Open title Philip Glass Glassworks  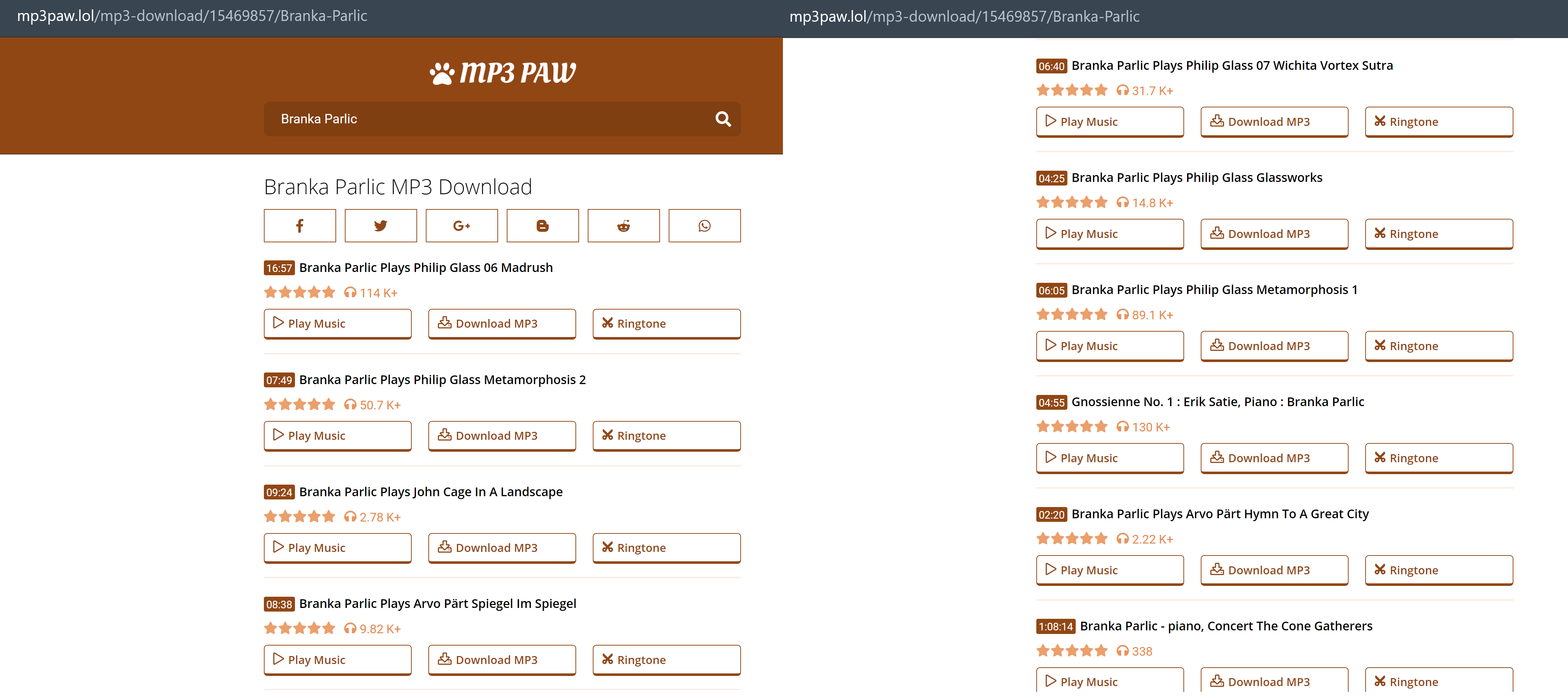click(1197, 177)
